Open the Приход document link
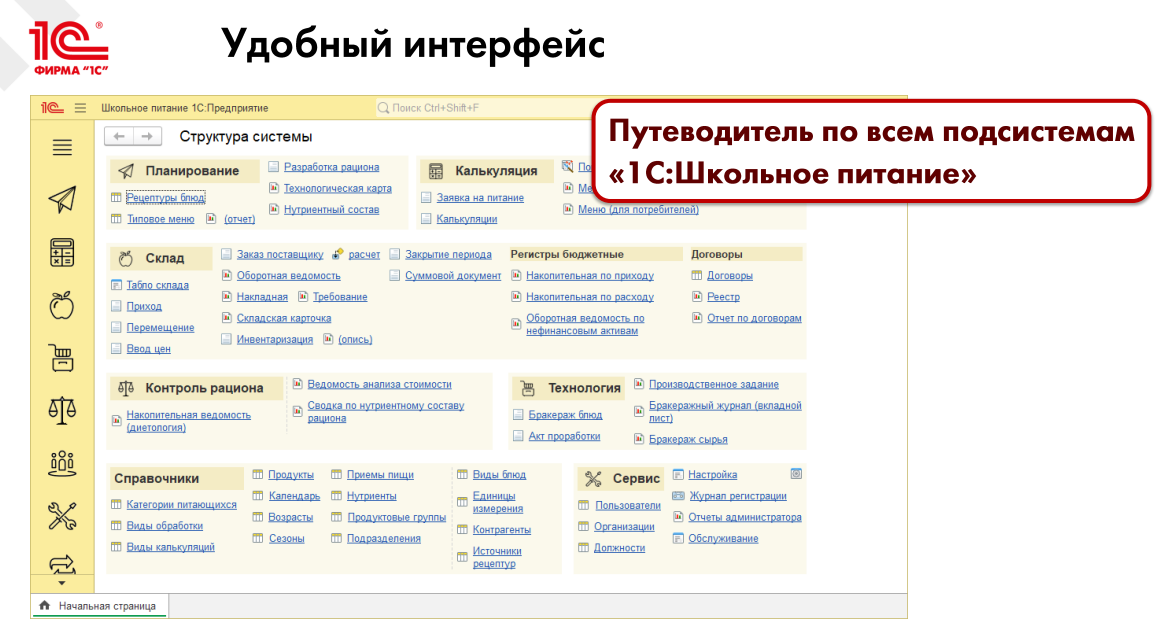This screenshot has width=1170, height=635. (x=144, y=306)
